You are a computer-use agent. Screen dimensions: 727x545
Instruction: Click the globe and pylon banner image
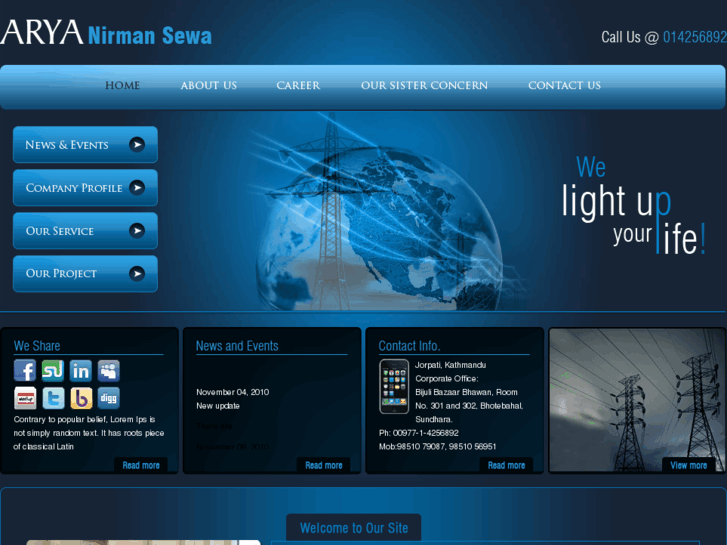380,212
